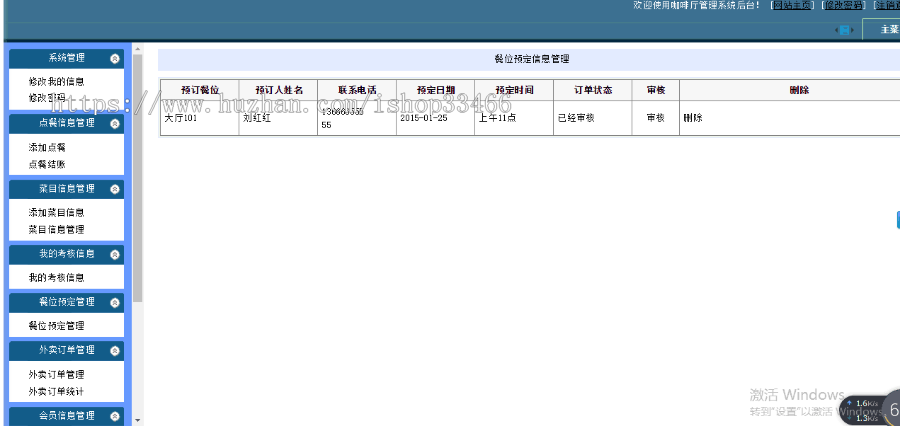Select 上午11点 time cell

(x=514, y=118)
